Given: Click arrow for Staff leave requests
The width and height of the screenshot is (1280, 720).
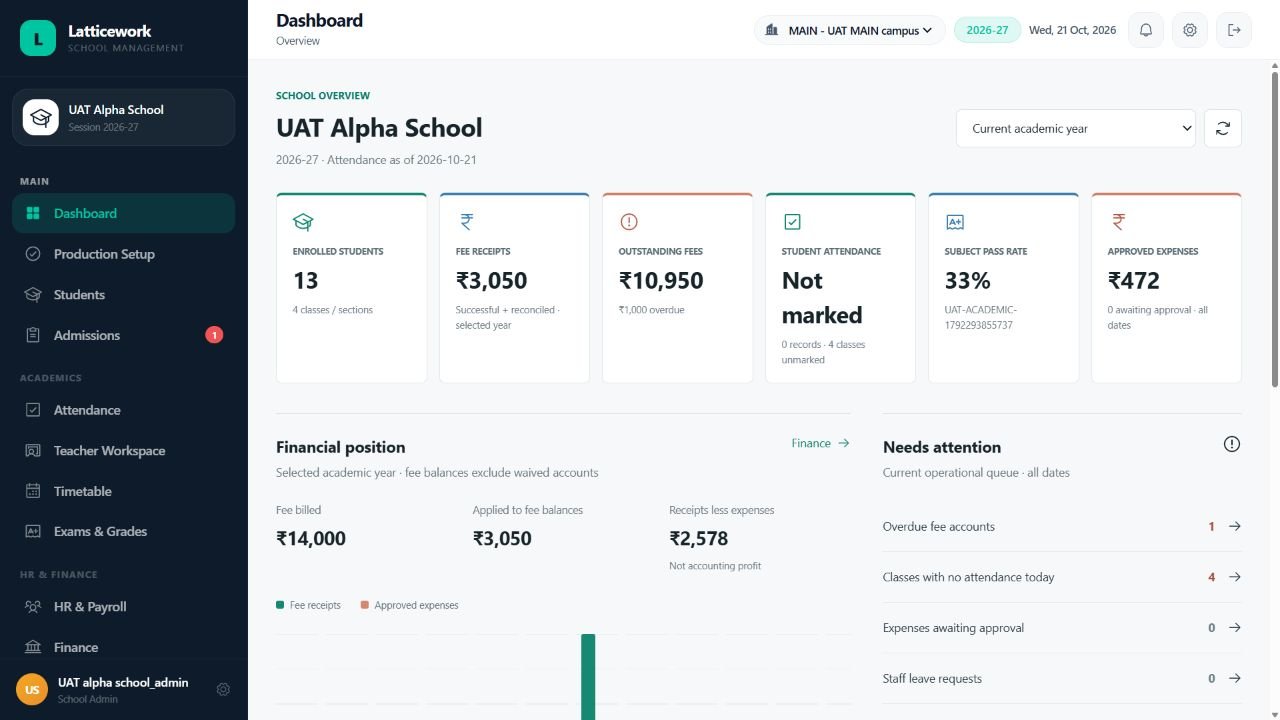Looking at the screenshot, I should (x=1235, y=678).
